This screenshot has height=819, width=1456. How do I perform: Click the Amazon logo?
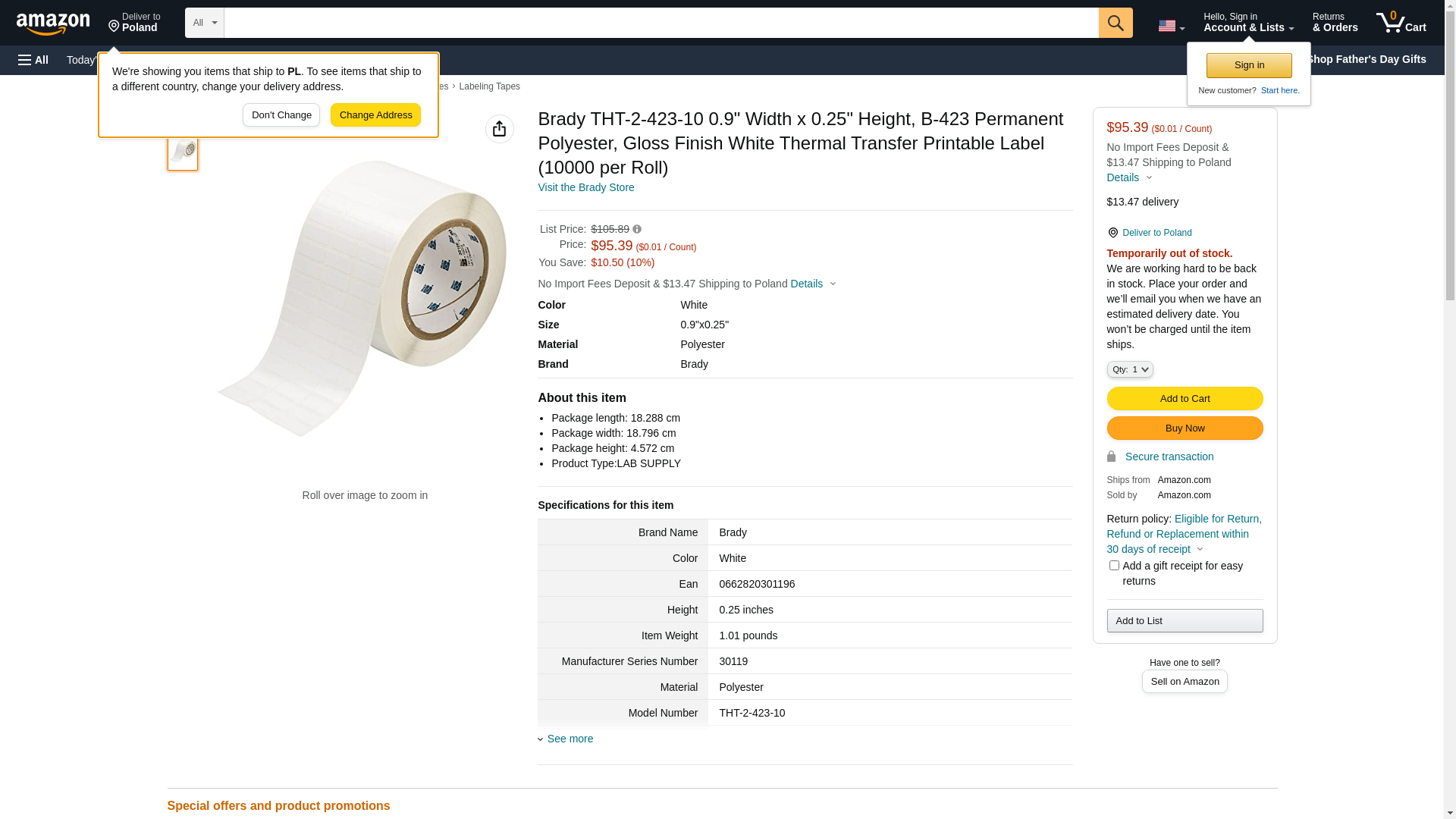pos(53,24)
